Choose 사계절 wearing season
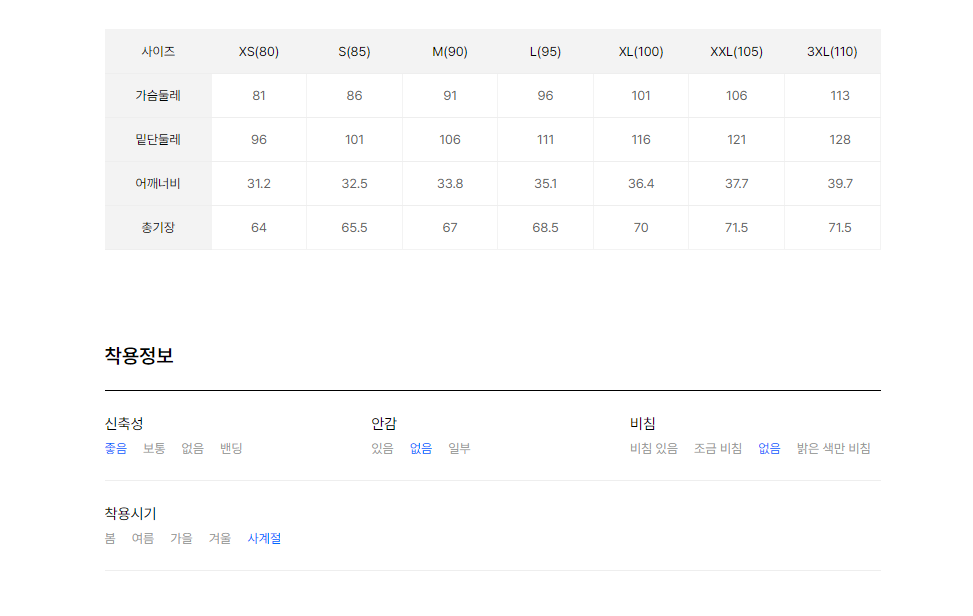 264,538
